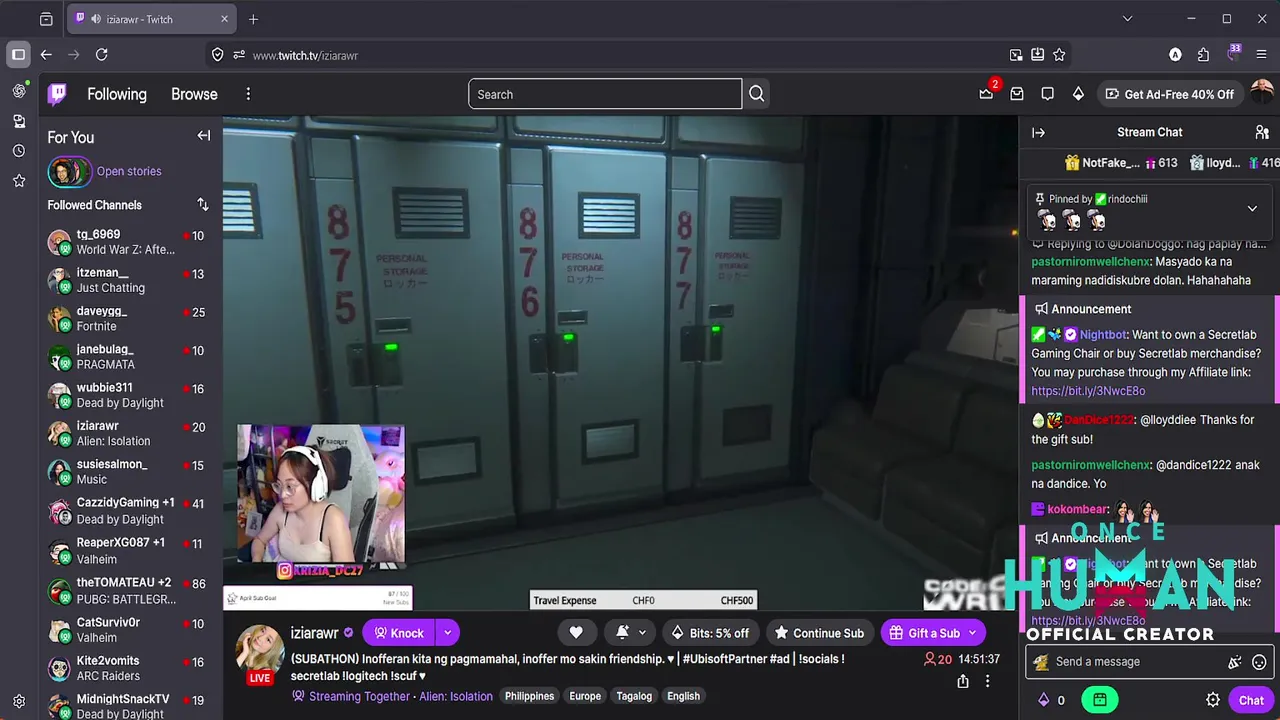The height and width of the screenshot is (720, 1280).
Task: Open browser hamburger application menu
Action: (1261, 55)
